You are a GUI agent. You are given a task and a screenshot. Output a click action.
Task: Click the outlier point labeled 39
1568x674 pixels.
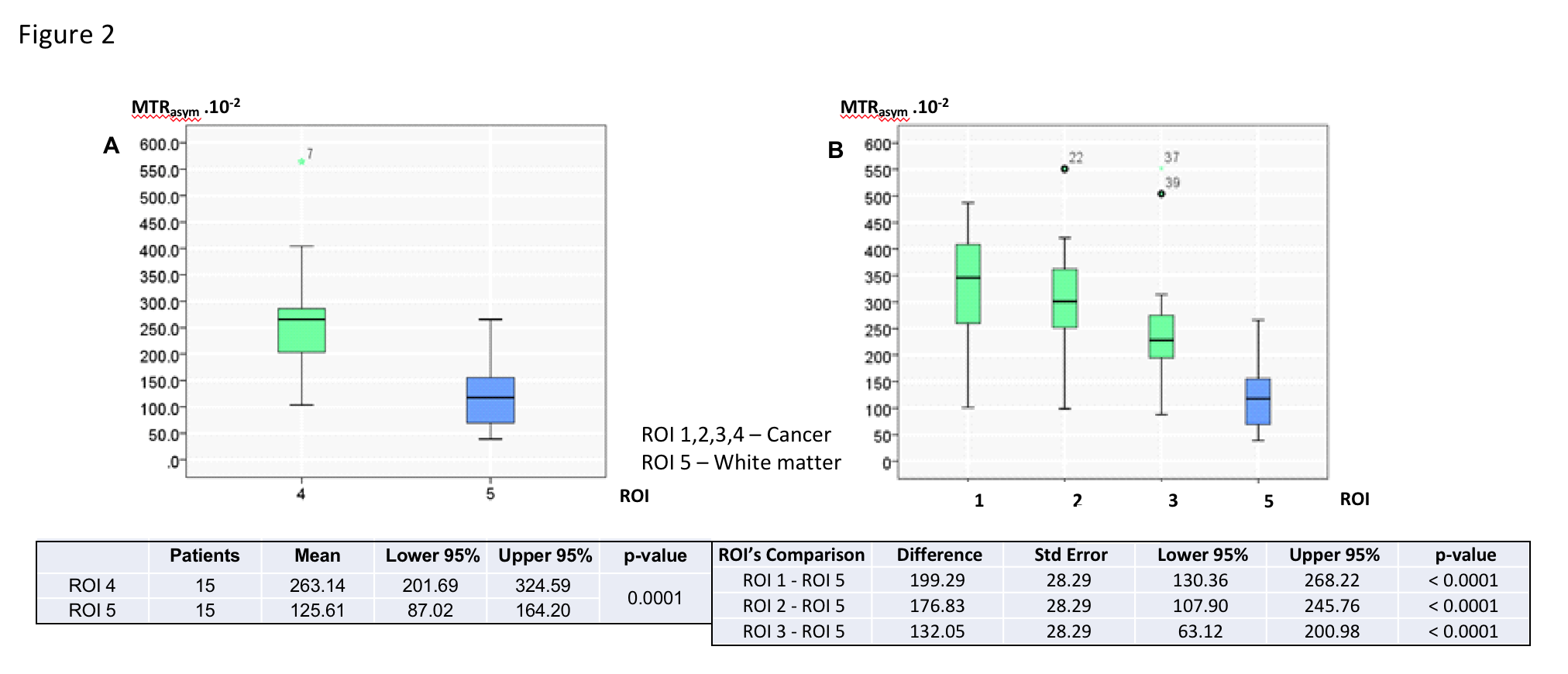[1161, 194]
